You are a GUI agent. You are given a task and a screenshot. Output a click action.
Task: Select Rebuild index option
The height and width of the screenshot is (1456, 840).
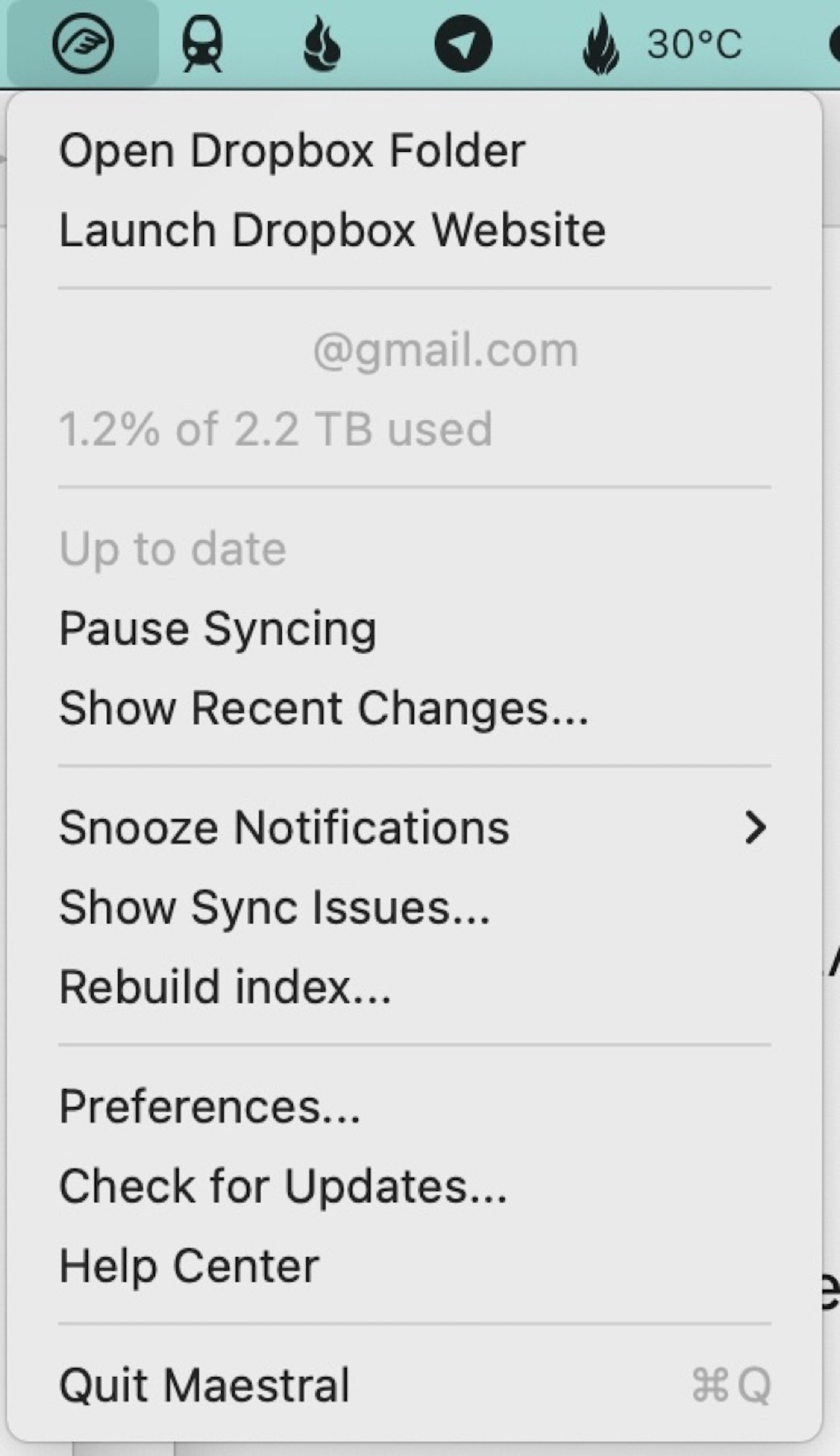pyautogui.click(x=225, y=987)
